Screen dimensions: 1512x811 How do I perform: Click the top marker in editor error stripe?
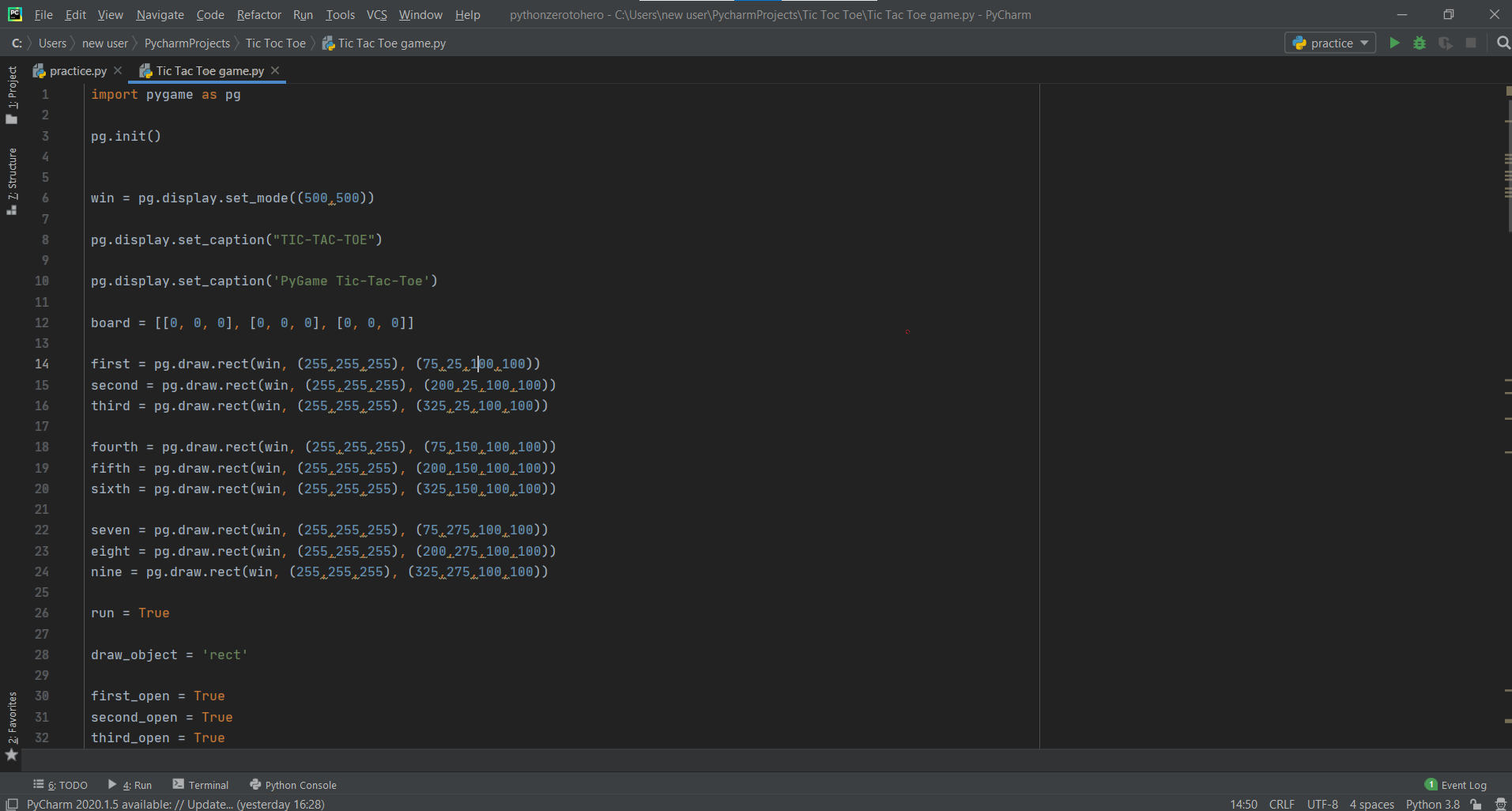click(1508, 91)
